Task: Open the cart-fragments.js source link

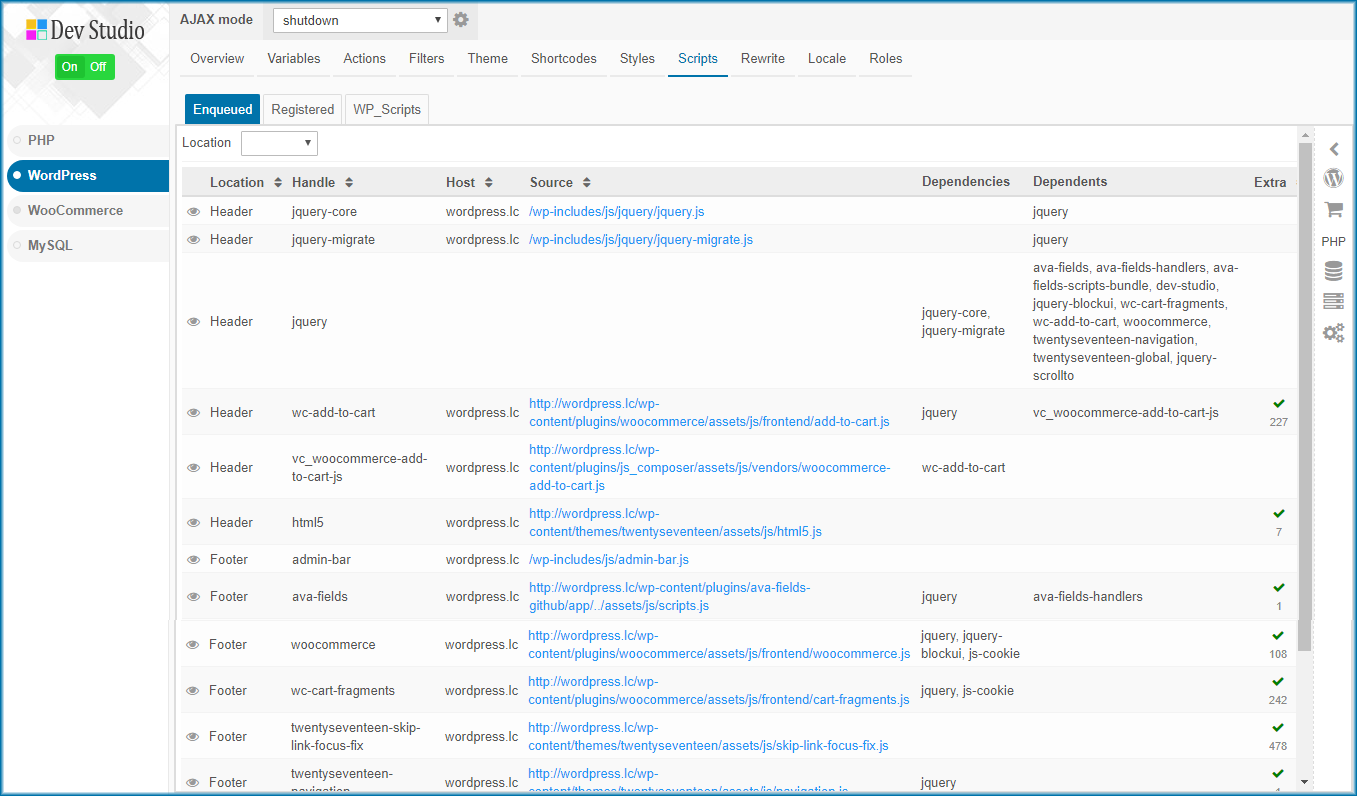Action: (719, 691)
